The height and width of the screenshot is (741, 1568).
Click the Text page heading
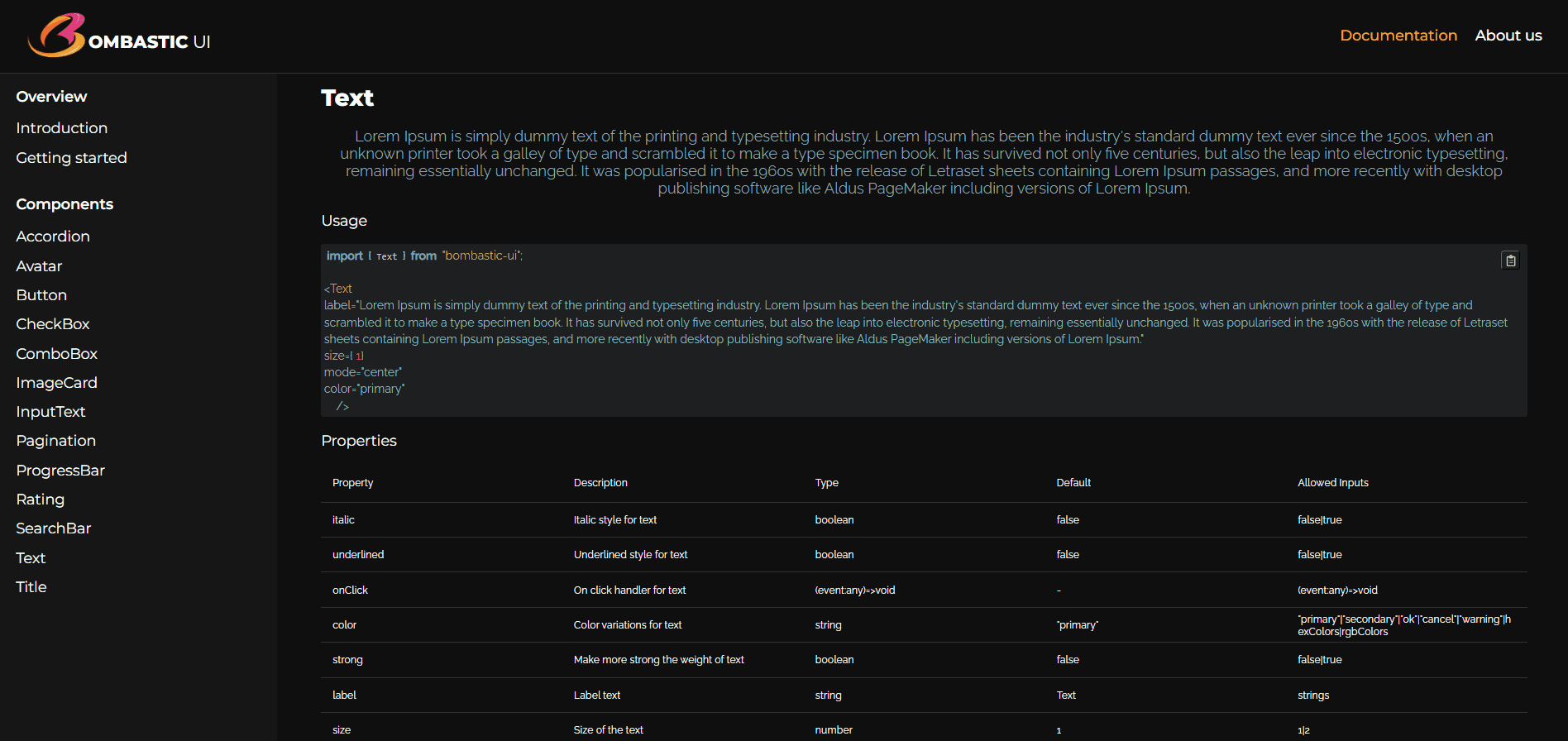point(347,98)
